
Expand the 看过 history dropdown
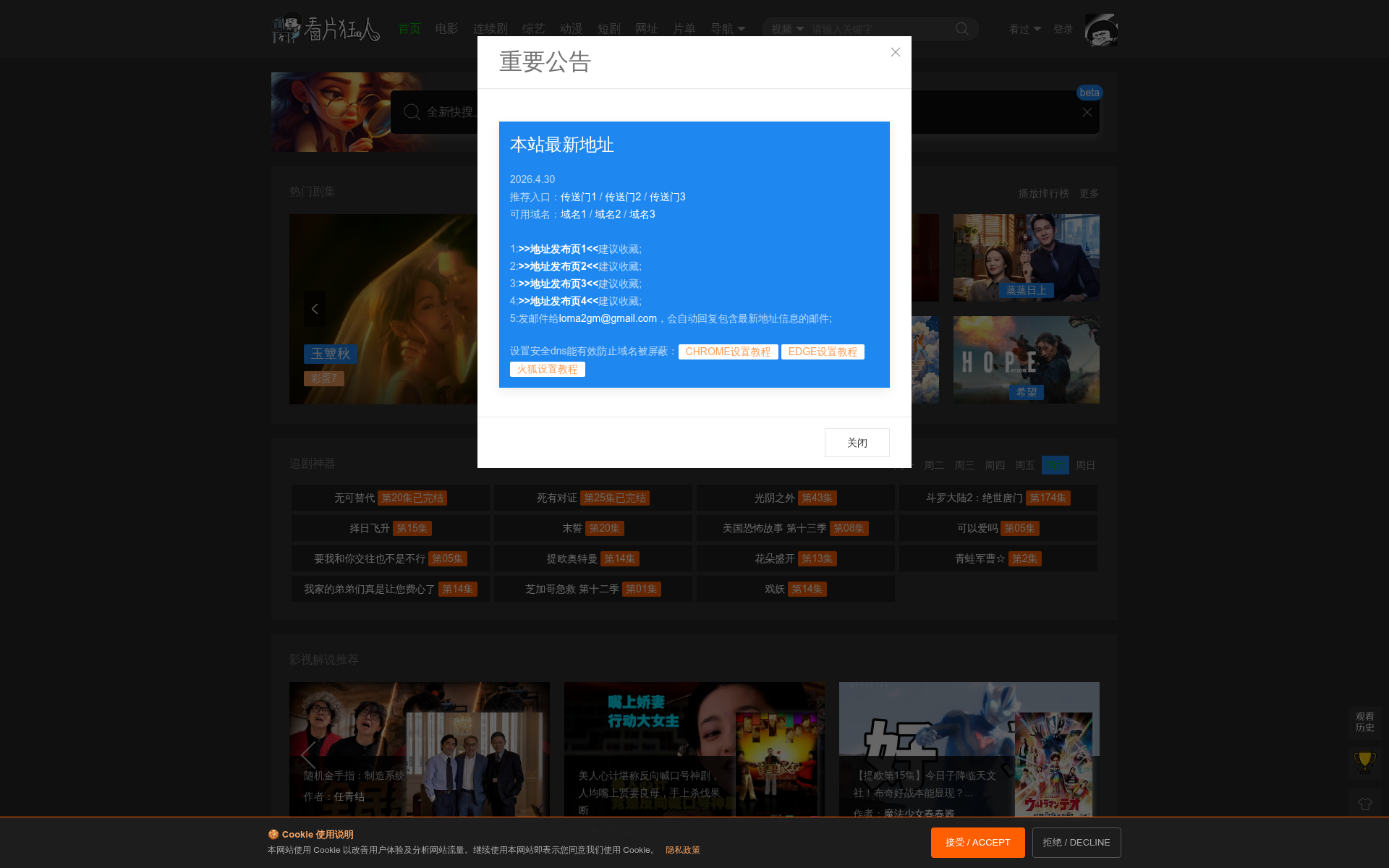(x=1024, y=29)
